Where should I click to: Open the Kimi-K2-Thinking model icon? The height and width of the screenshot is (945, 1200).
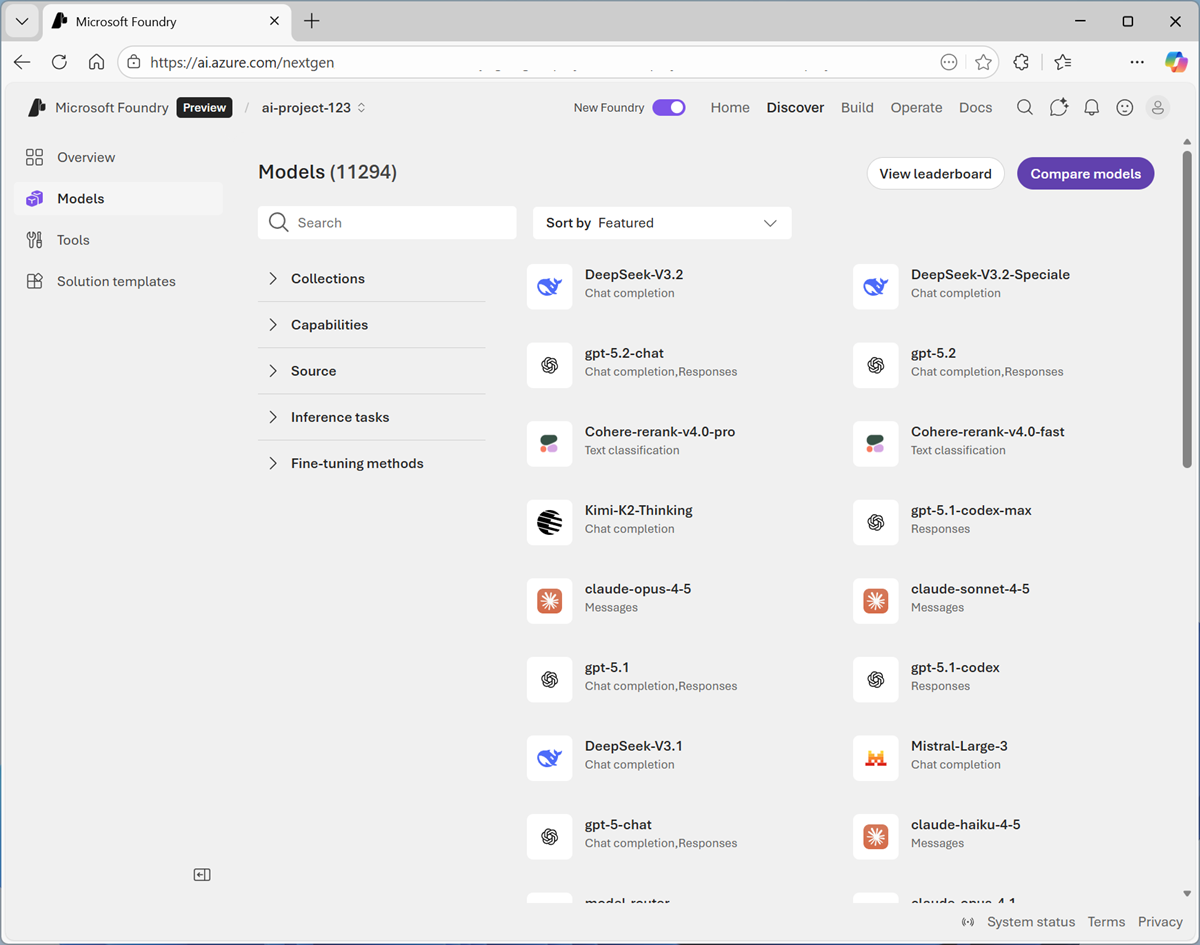[x=549, y=522]
